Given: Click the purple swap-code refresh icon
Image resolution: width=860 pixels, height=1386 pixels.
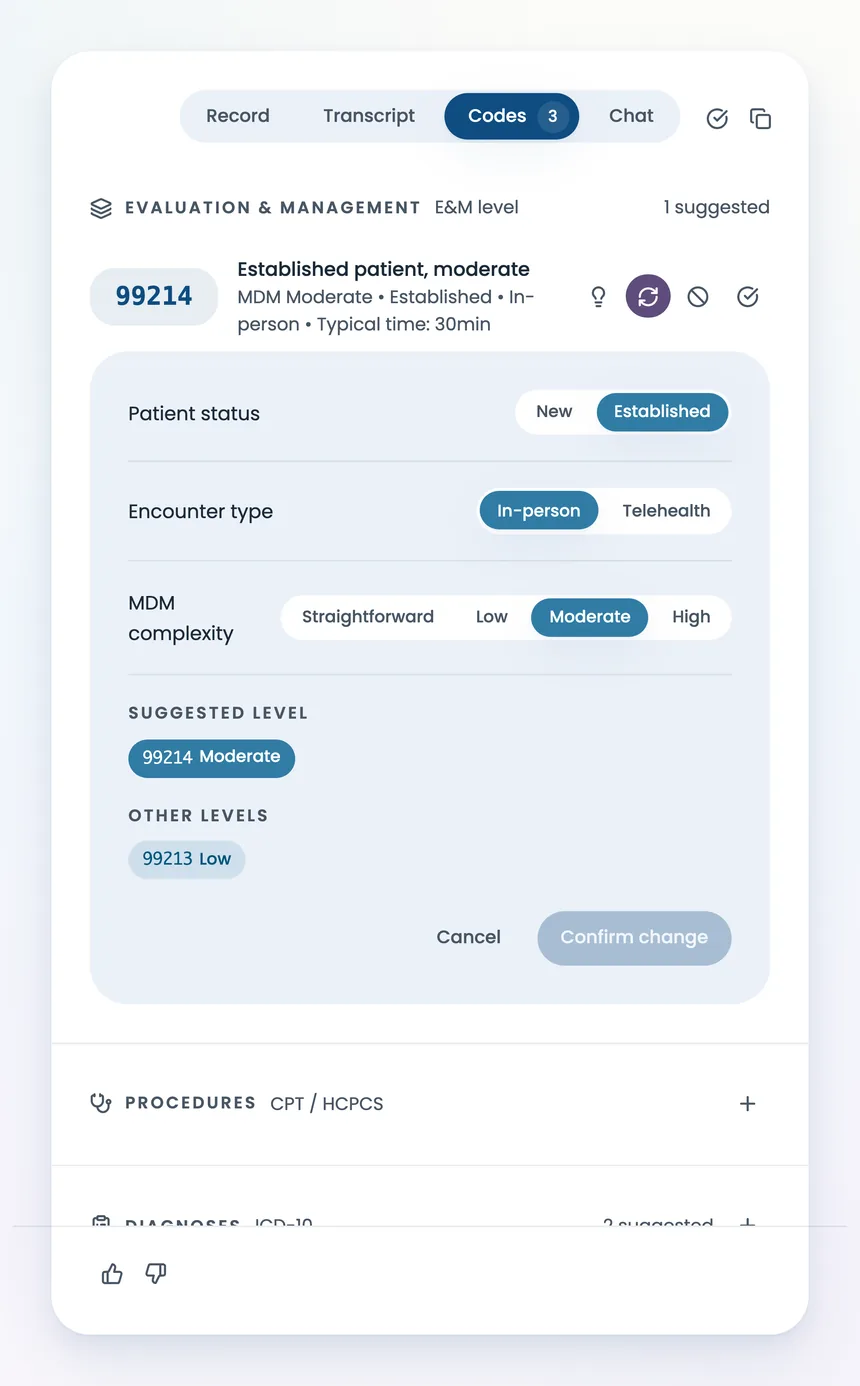Looking at the screenshot, I should coord(648,296).
